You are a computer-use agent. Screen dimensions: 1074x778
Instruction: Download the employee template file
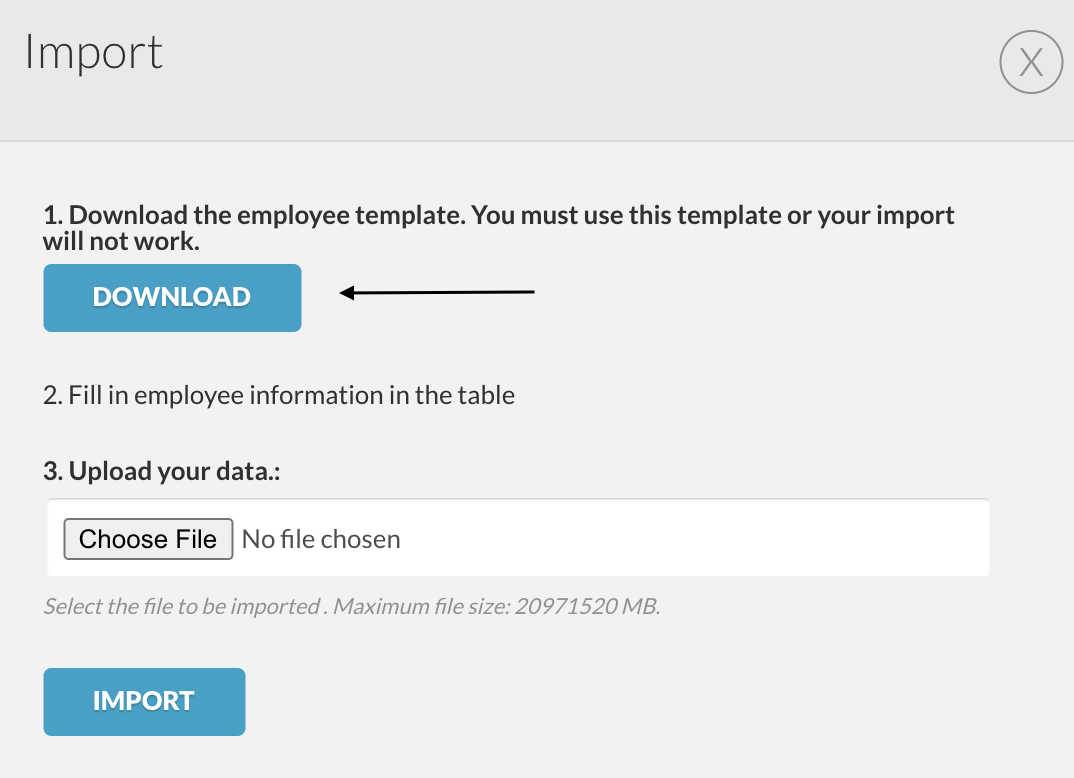[x=172, y=298]
